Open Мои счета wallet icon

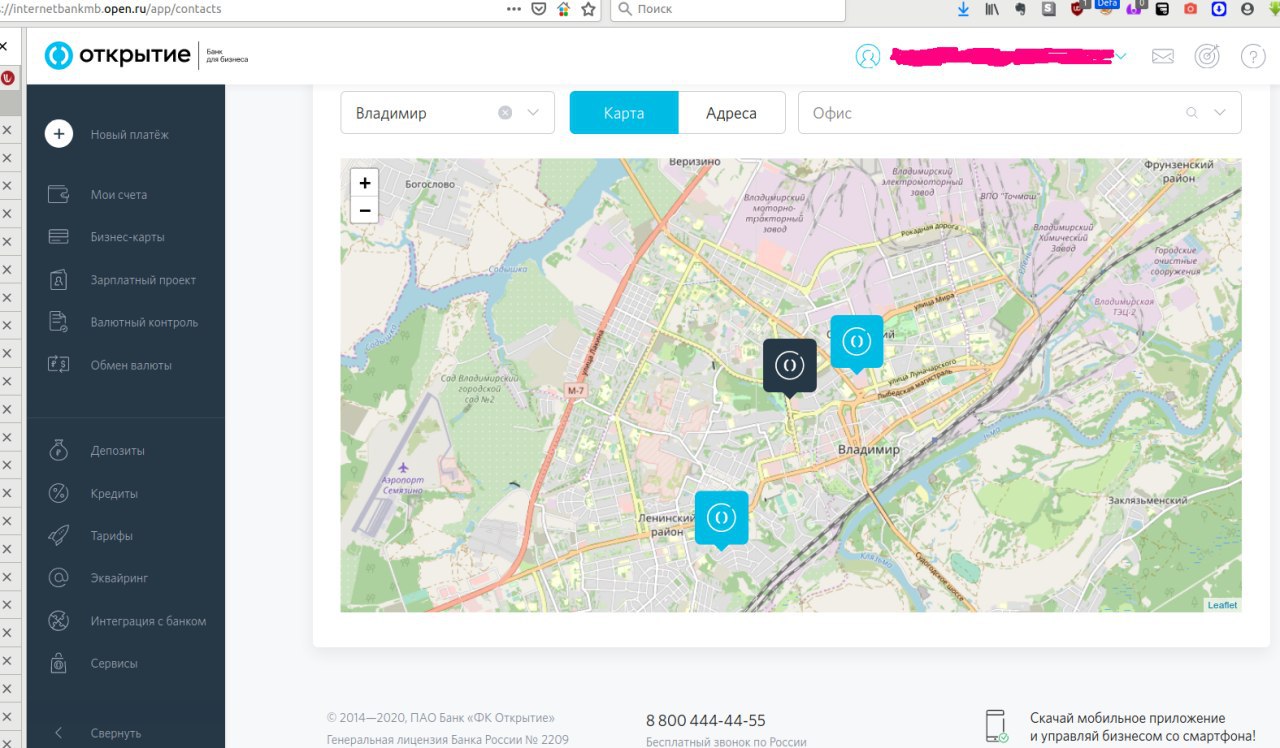[59, 194]
